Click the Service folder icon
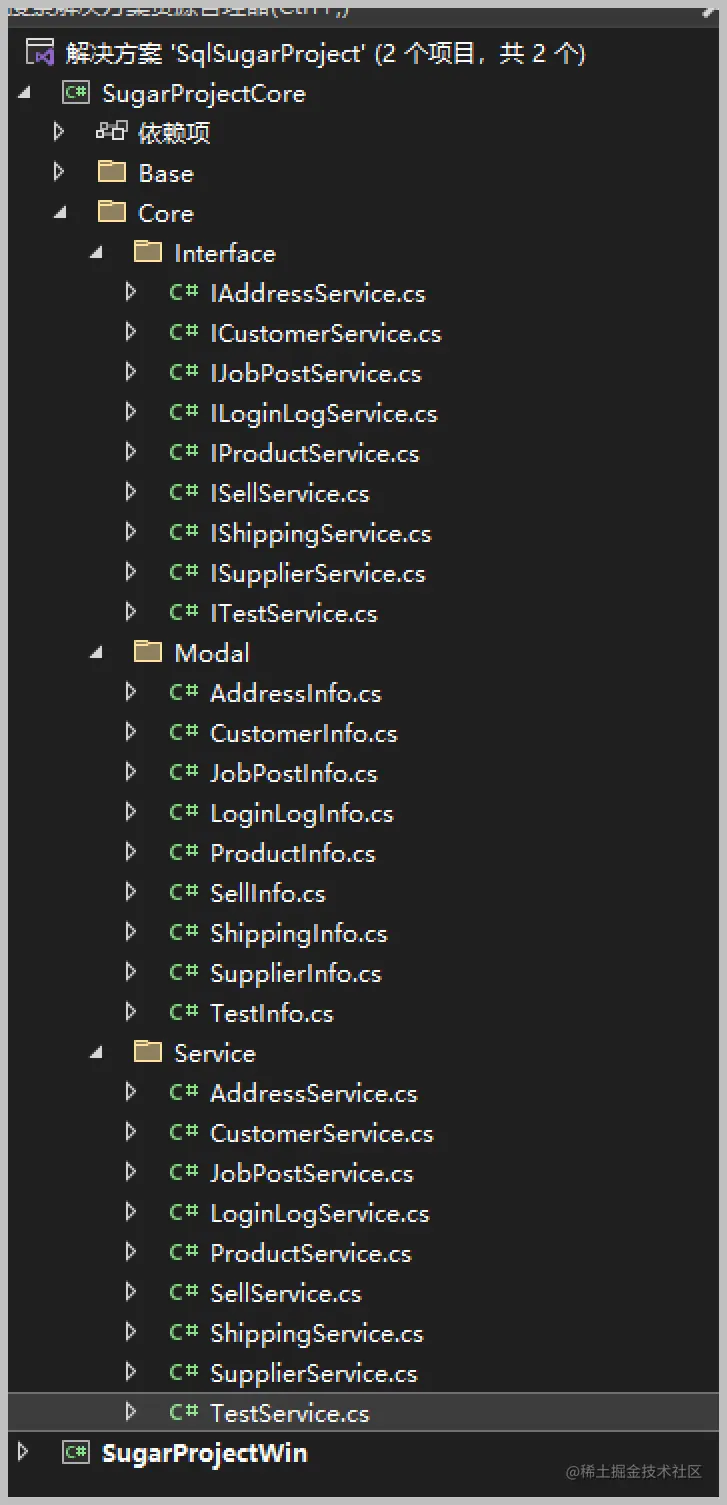 [x=147, y=1052]
